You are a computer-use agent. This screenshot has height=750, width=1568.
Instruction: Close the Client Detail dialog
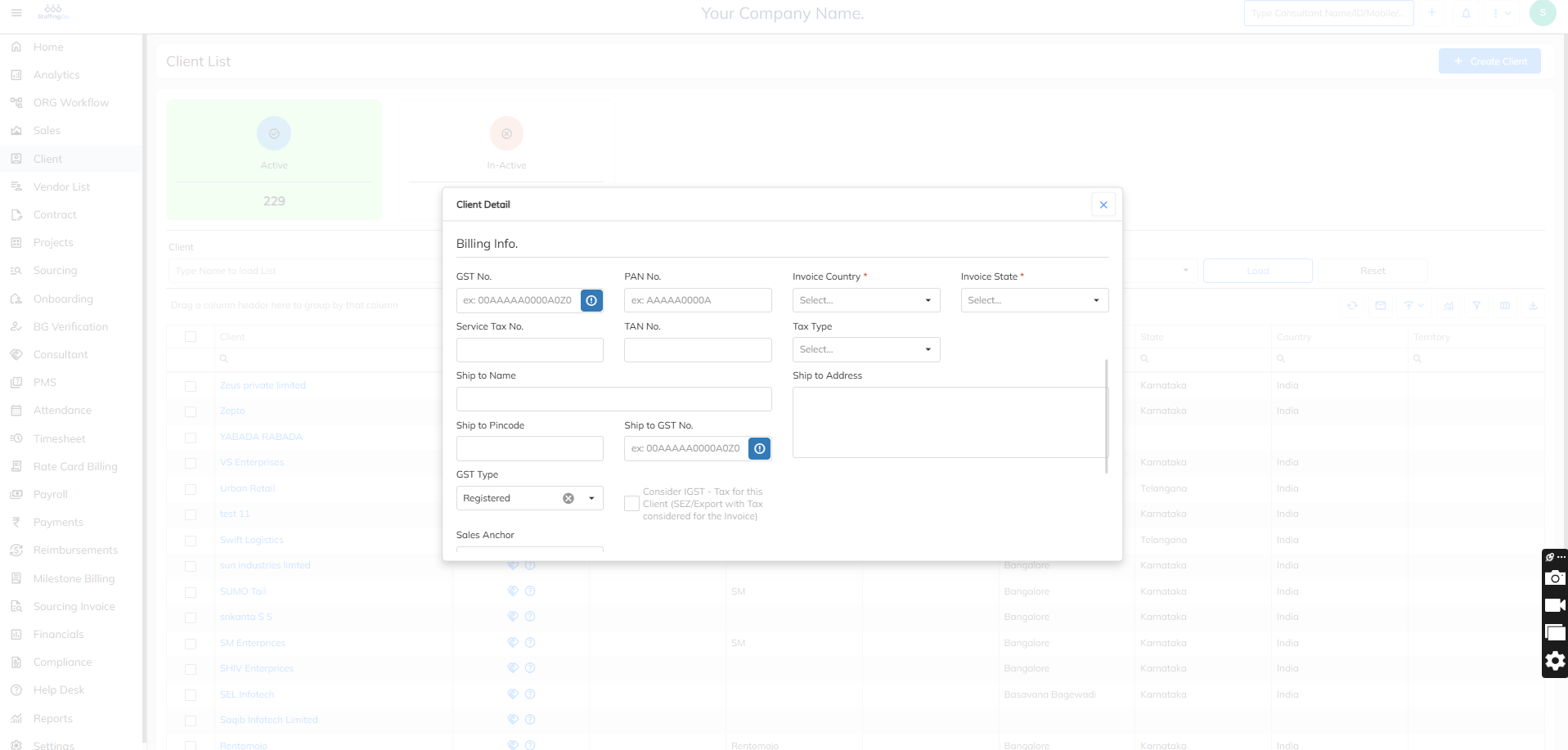pos(1103,204)
